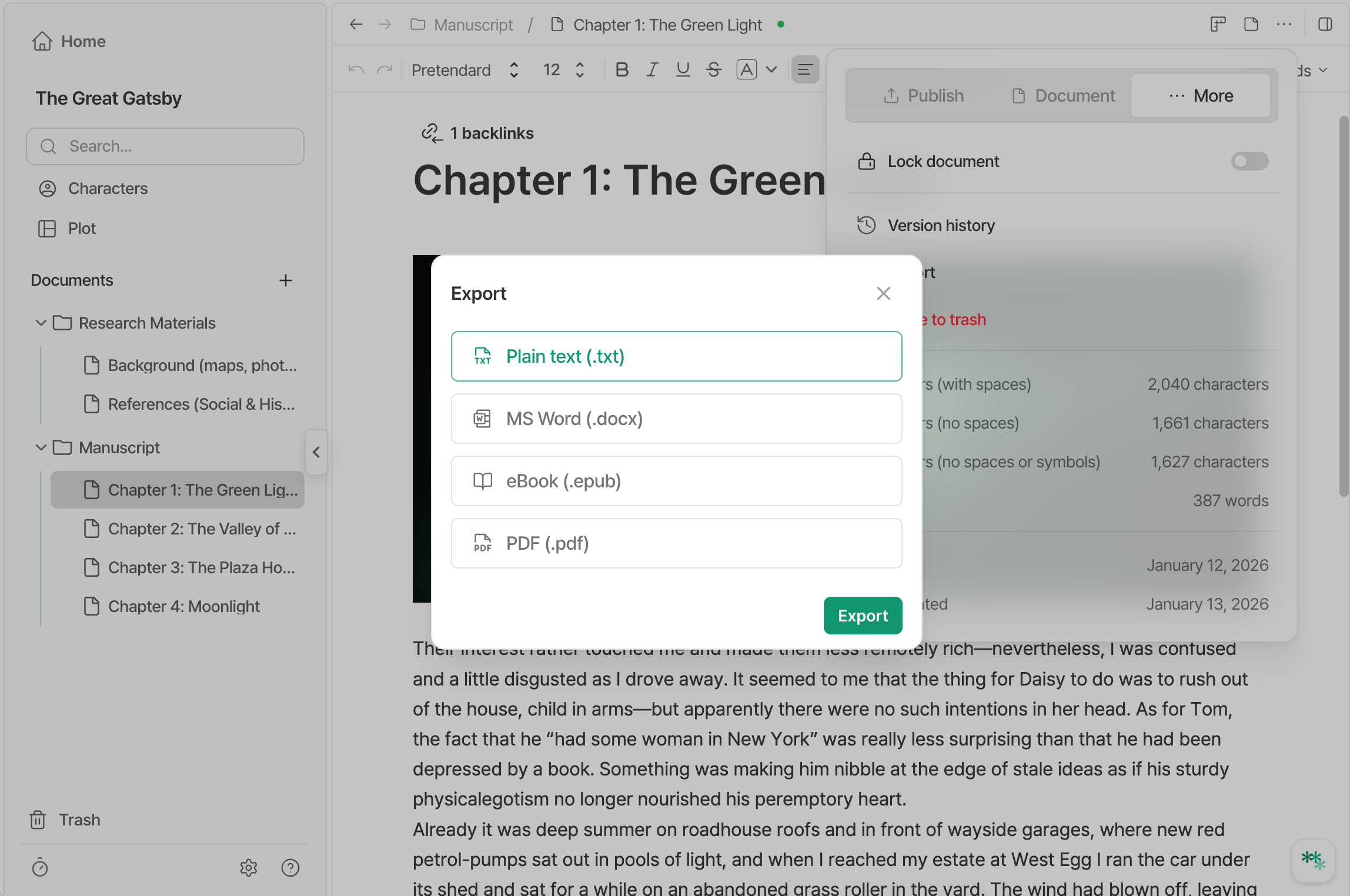Viewport: 1350px width, 896px height.
Task: Click Chapter 1: The Green Light breadcrumb title
Action: (x=667, y=25)
